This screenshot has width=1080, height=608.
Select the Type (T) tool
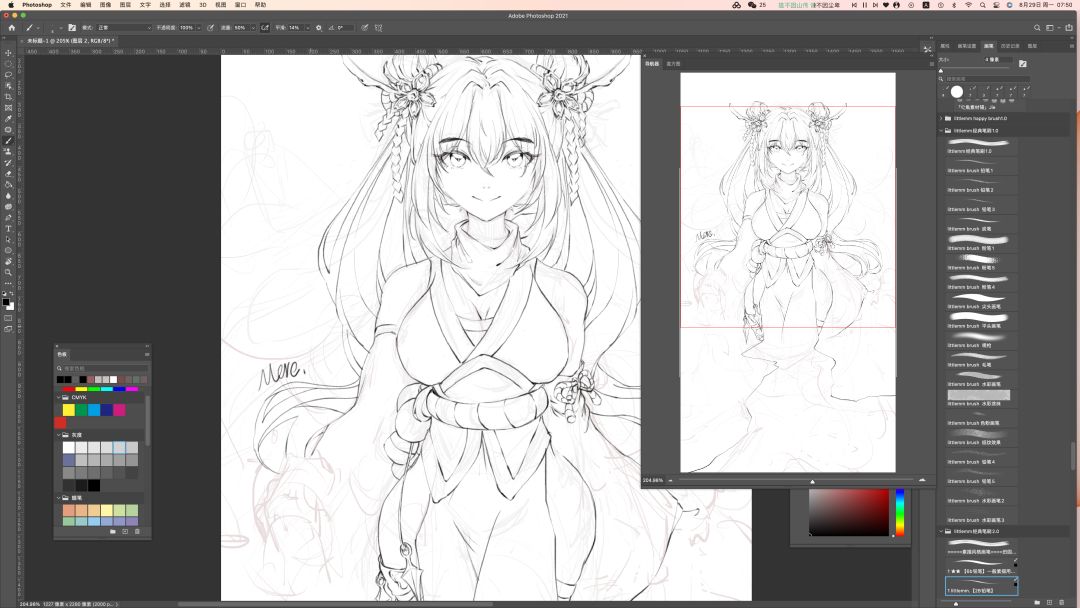8,229
